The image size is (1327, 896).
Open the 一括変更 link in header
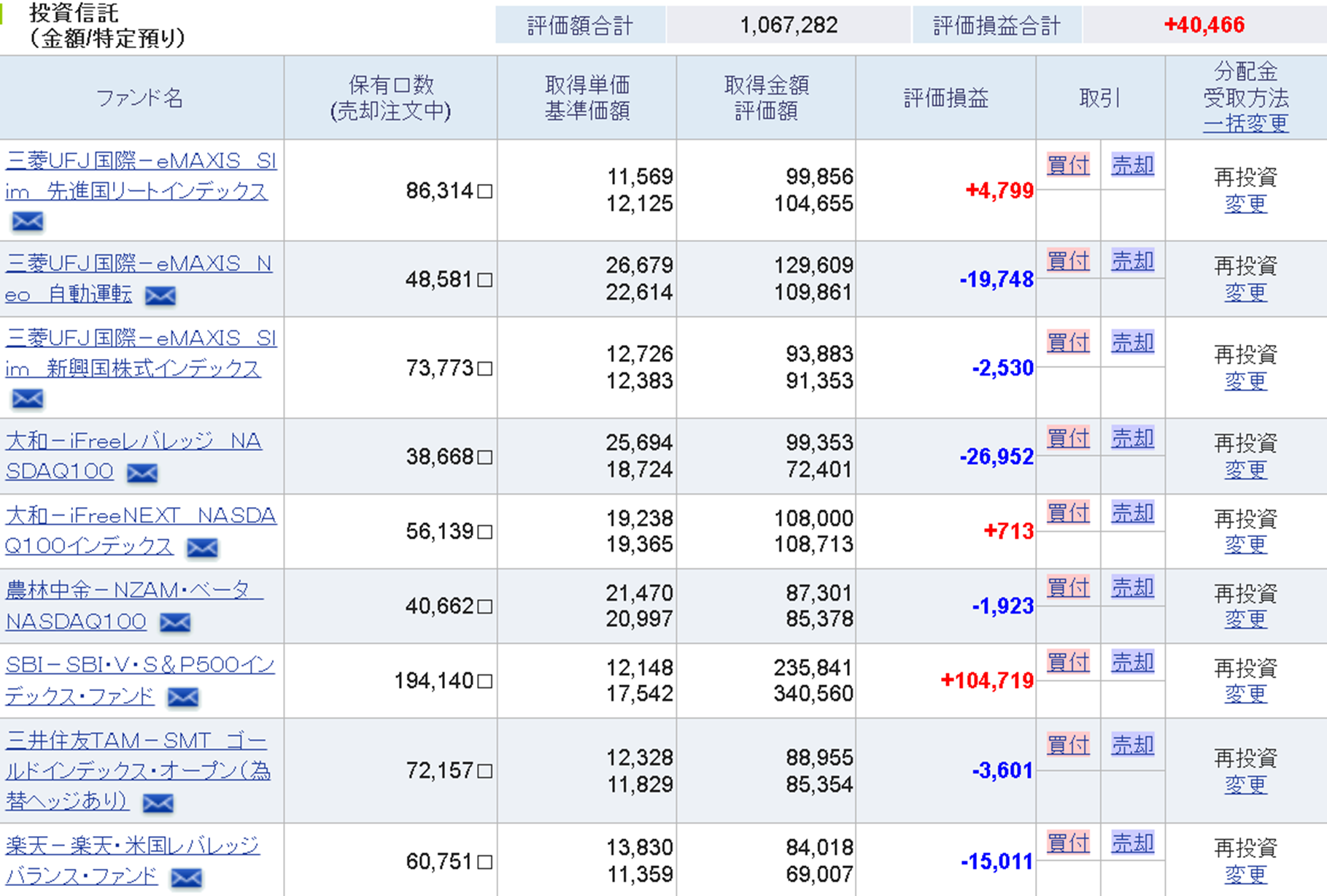[x=1245, y=123]
